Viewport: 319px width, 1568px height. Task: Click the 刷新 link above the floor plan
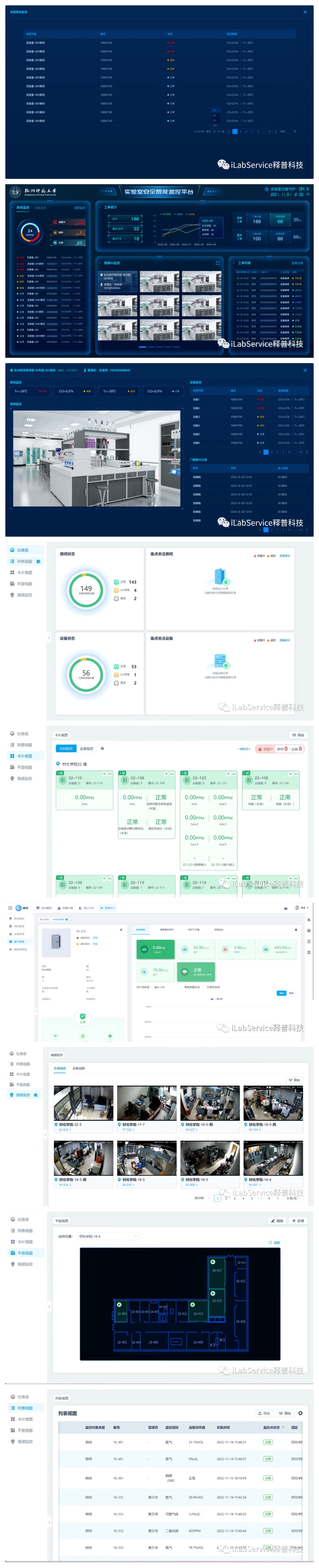[x=275, y=1242]
